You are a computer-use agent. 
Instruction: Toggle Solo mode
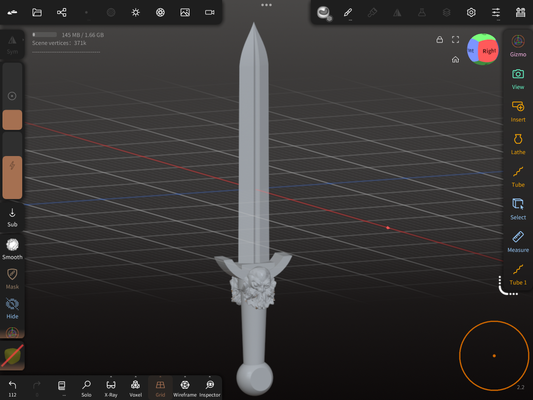(x=86, y=388)
